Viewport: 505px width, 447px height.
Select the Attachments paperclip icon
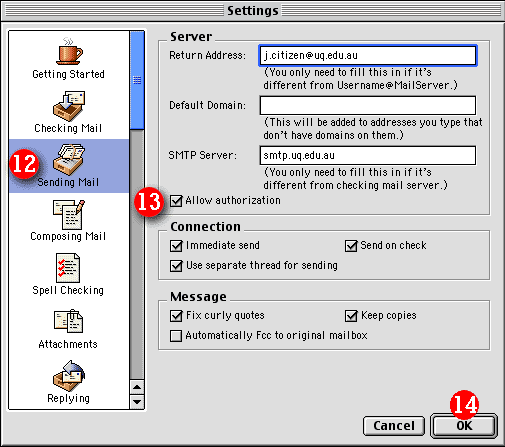(68, 321)
